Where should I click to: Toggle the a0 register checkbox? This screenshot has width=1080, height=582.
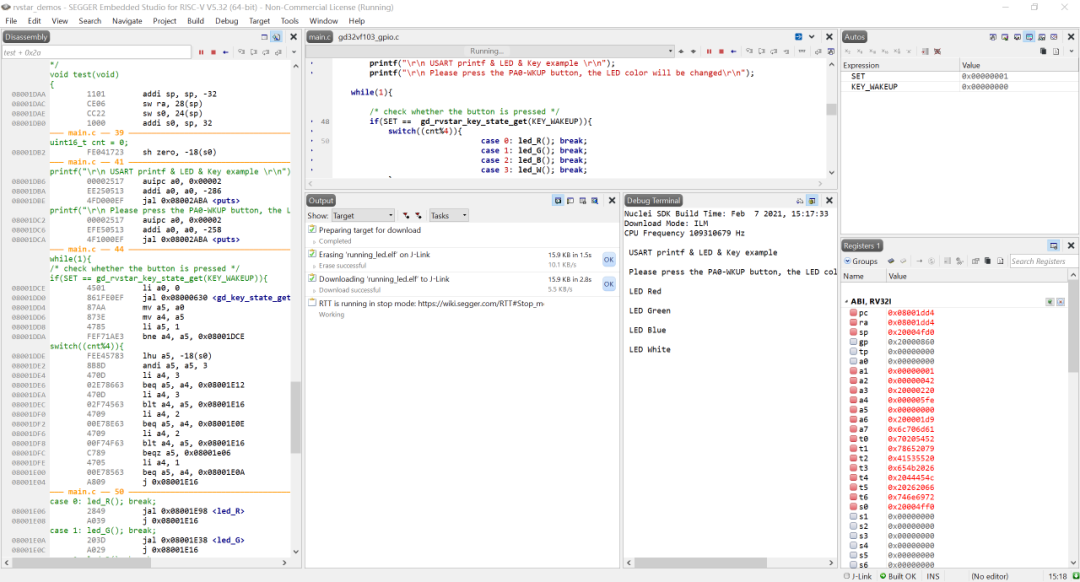853,361
